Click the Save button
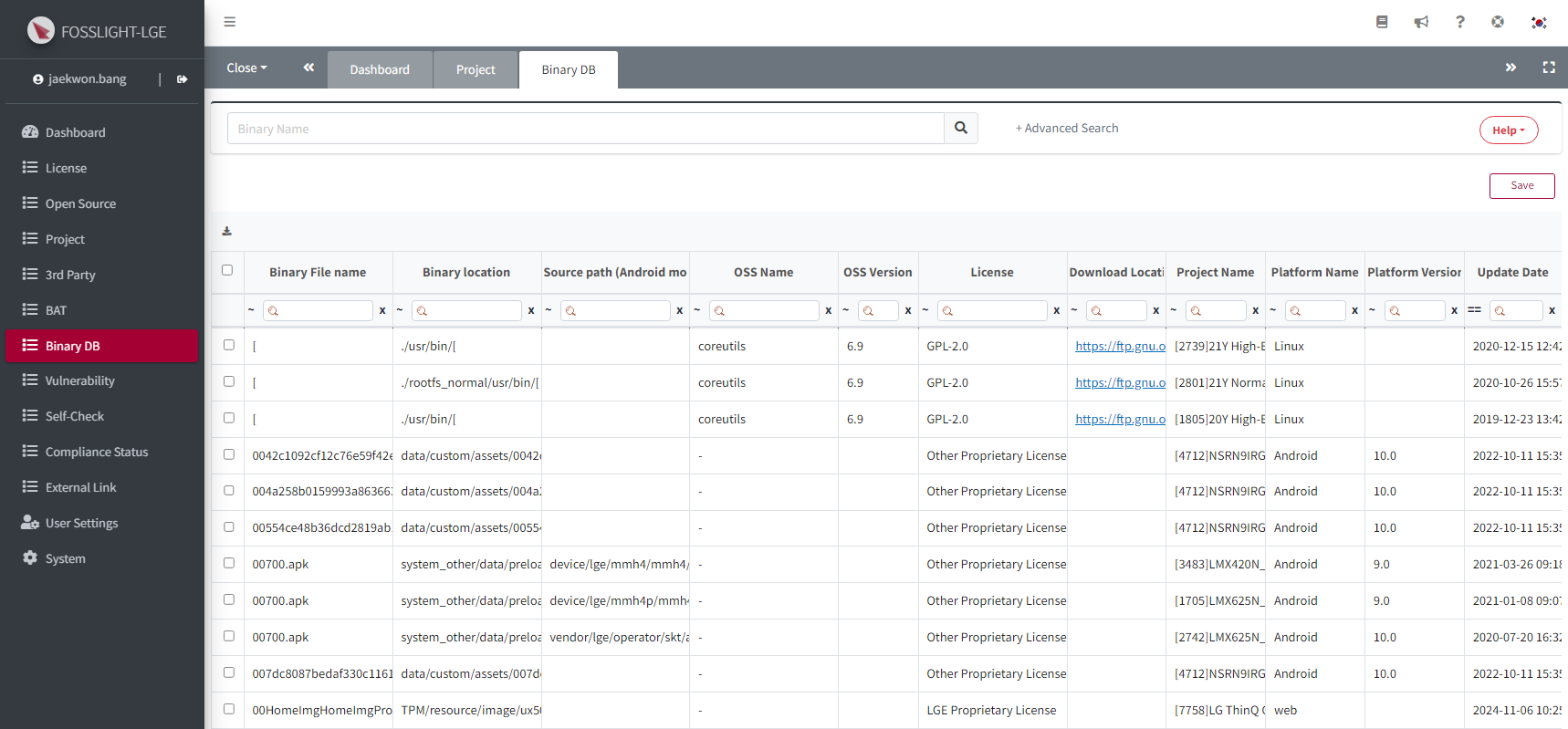This screenshot has height=729, width=1568. coord(1522,185)
